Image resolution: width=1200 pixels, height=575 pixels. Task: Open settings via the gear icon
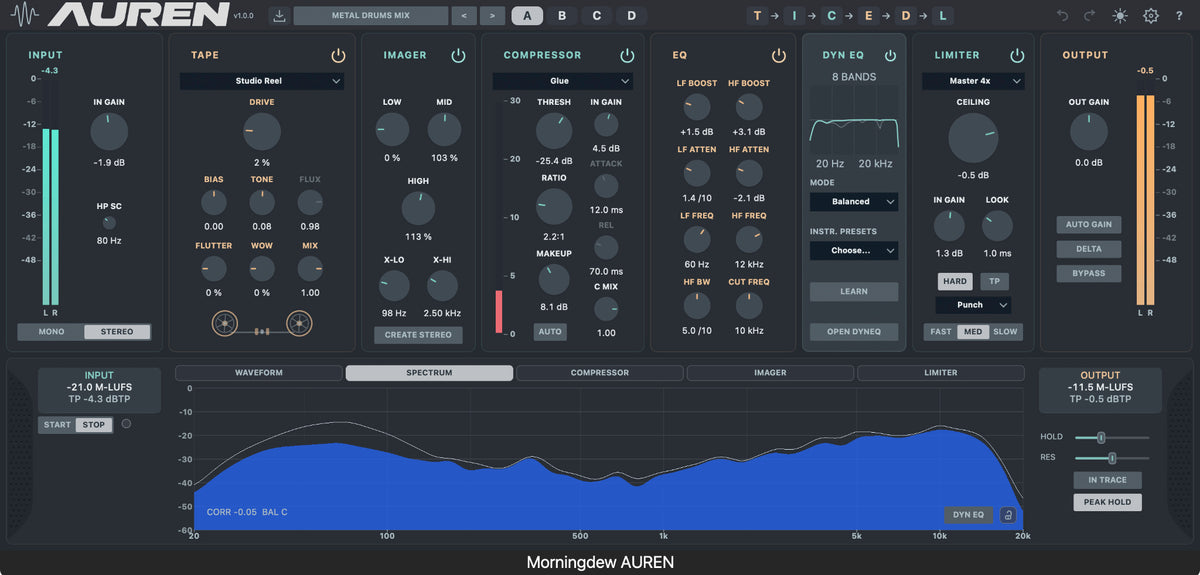point(1151,16)
